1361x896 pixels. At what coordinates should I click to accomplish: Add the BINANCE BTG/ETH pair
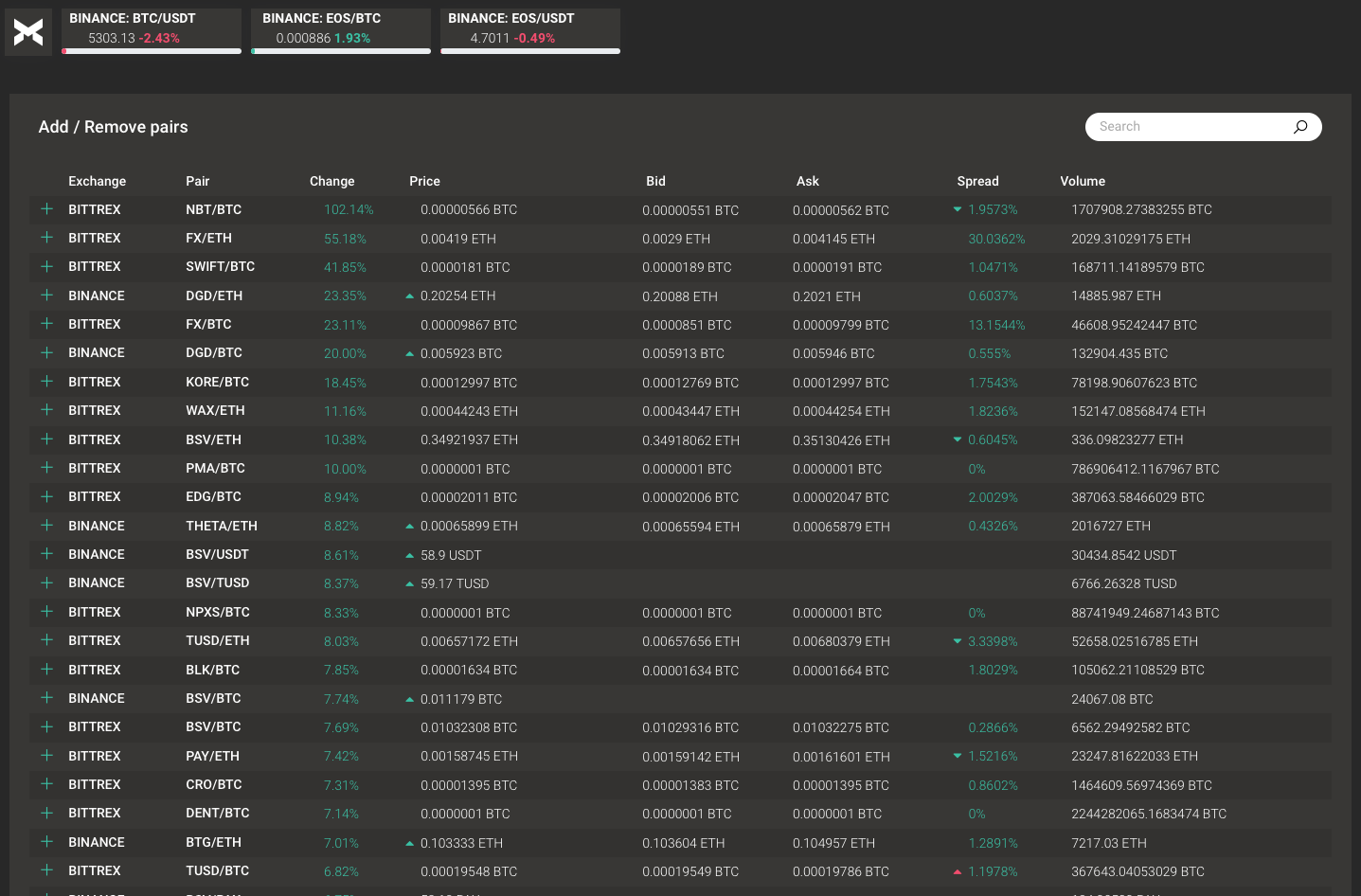pos(46,842)
